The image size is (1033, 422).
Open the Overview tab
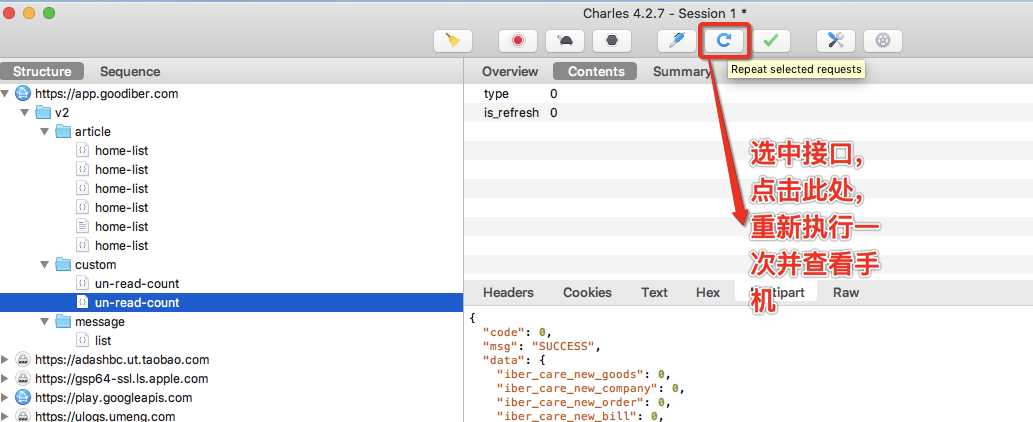click(510, 71)
